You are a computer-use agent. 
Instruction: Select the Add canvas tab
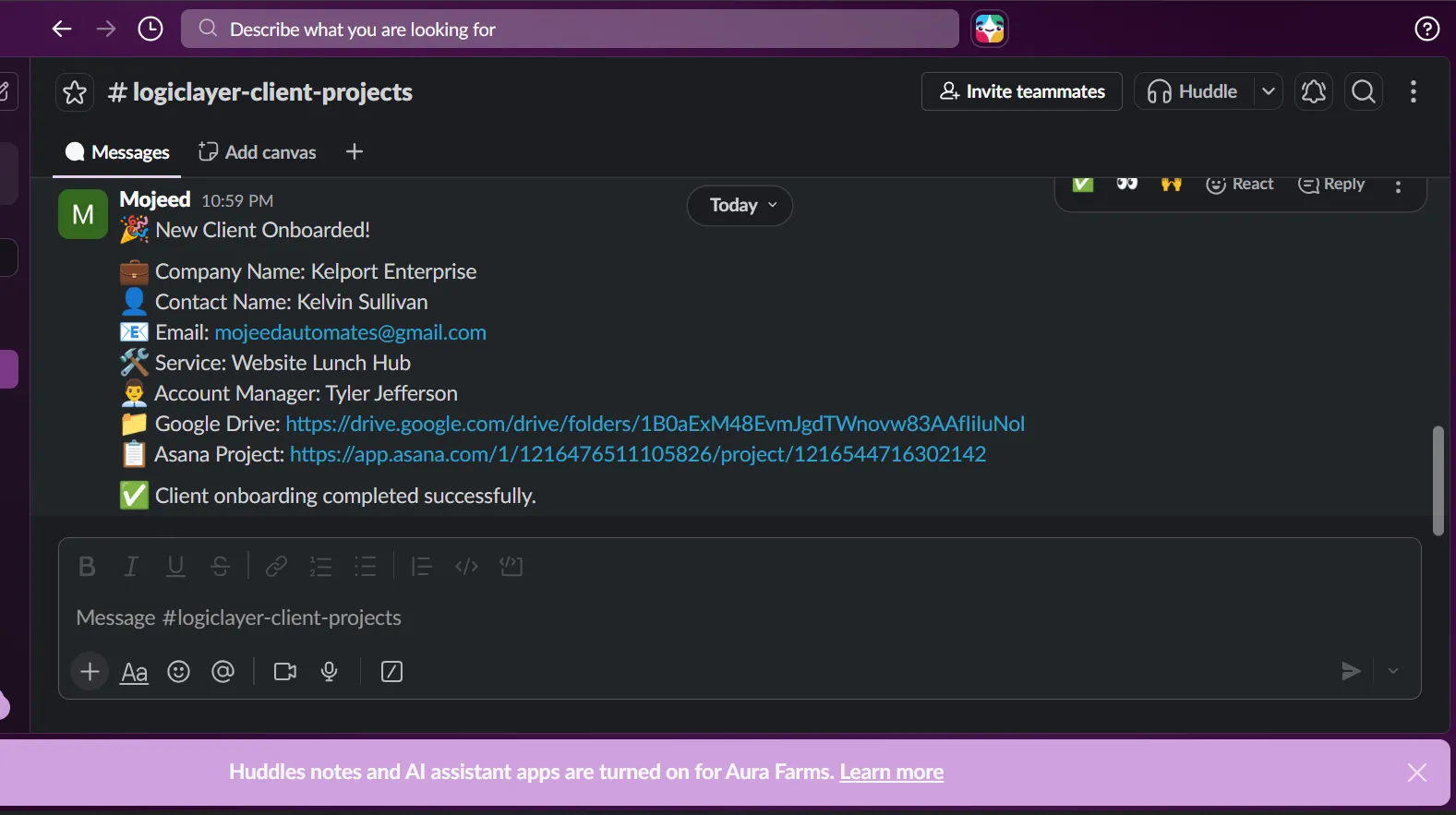point(258,152)
